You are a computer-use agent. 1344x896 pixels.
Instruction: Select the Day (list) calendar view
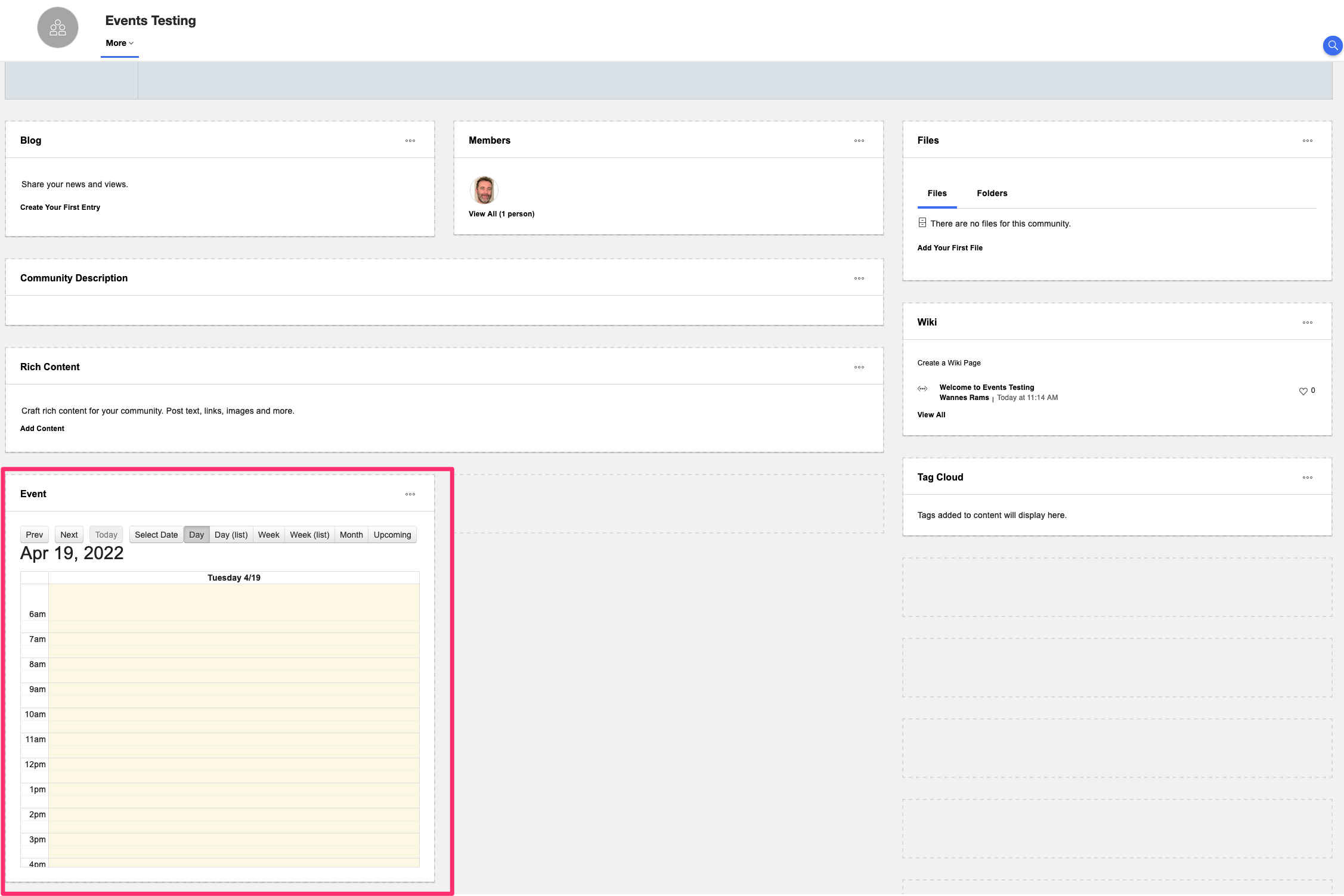point(231,535)
